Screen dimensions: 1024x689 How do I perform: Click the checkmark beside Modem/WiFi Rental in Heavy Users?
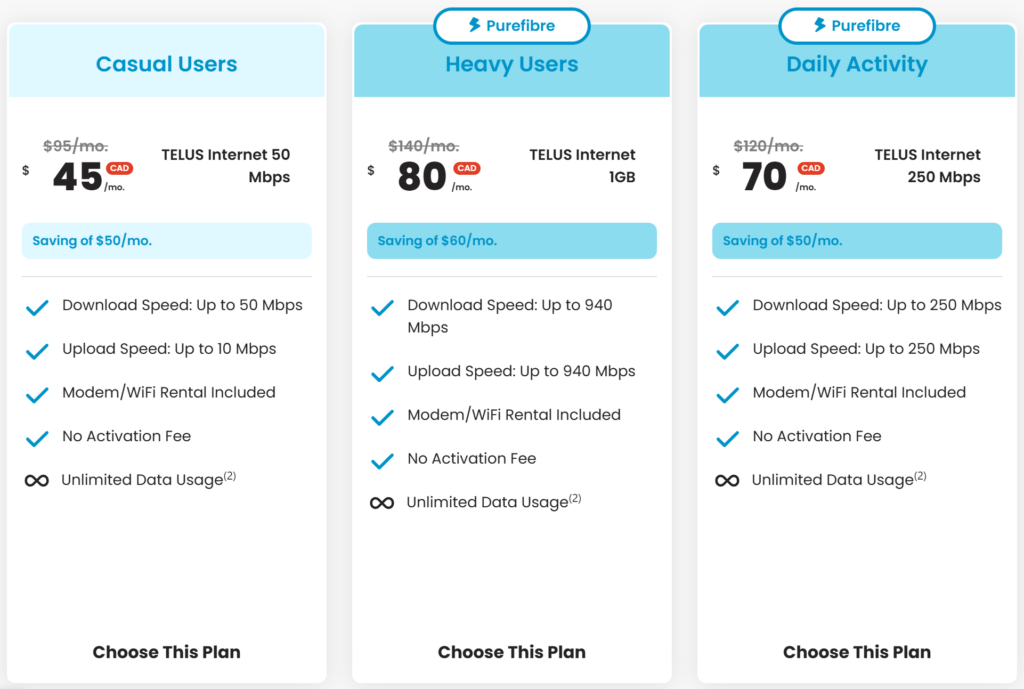382,415
